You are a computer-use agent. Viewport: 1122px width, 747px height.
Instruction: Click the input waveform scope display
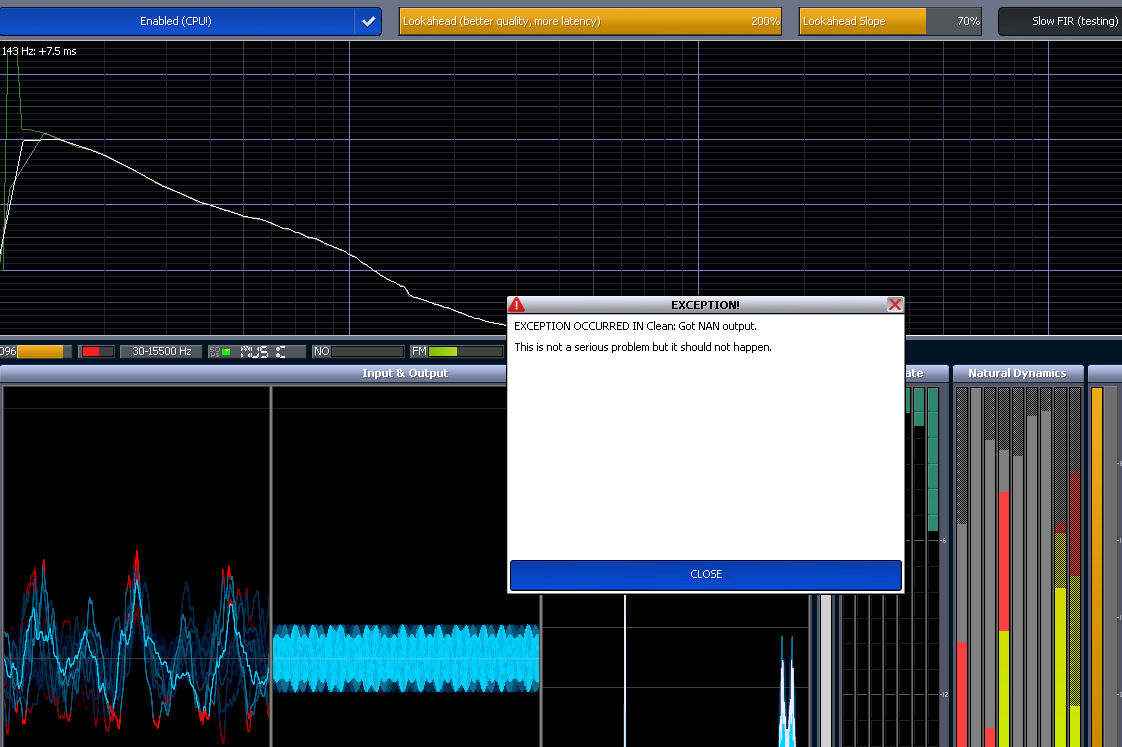coord(136,567)
